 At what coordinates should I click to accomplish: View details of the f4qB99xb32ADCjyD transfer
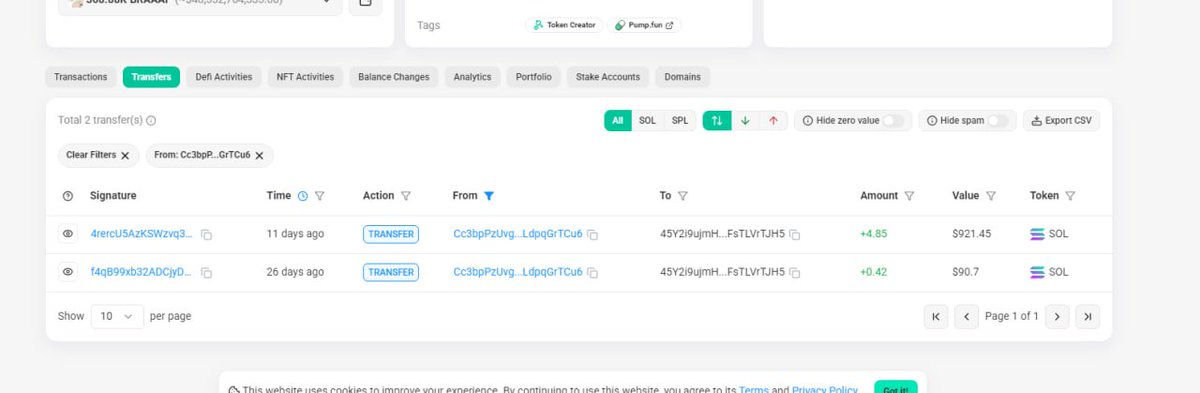point(68,272)
